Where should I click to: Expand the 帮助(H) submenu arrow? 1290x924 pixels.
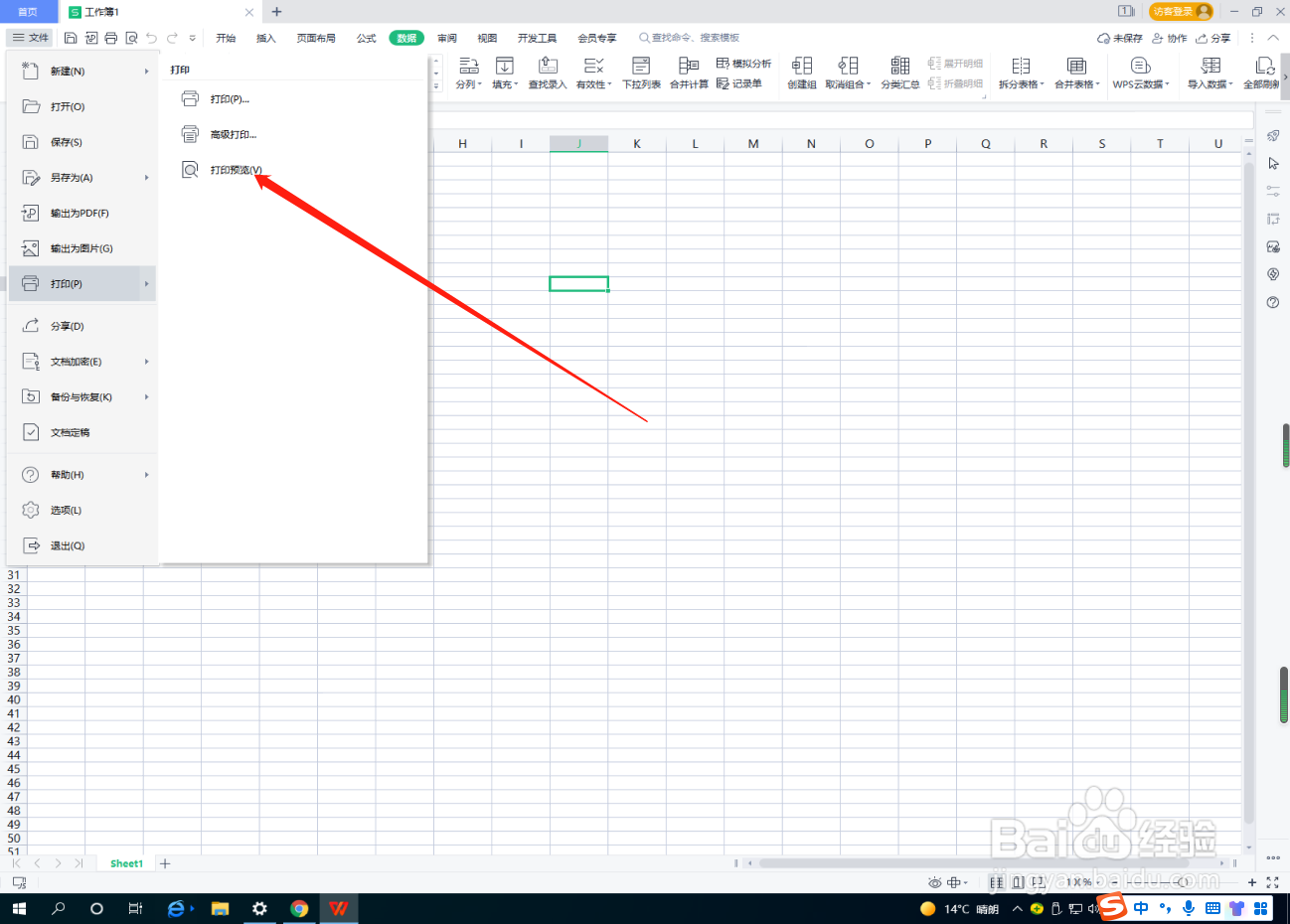coord(146,475)
